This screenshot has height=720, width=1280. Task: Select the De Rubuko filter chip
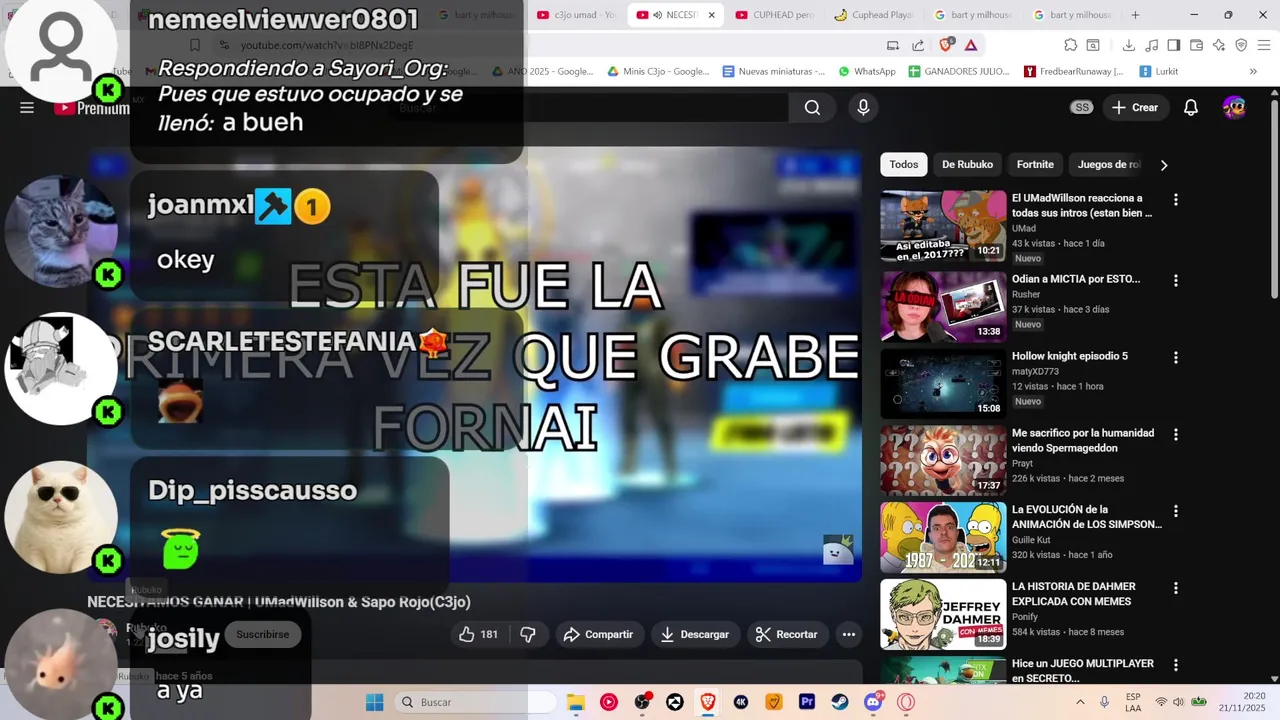click(967, 165)
